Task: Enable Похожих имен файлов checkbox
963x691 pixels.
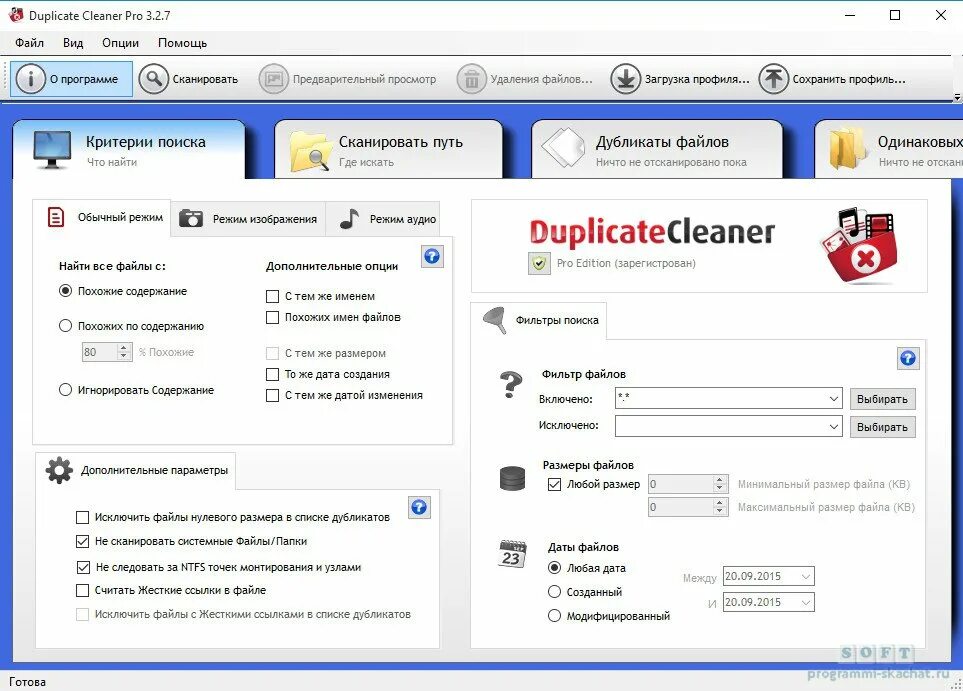Action: pos(272,317)
